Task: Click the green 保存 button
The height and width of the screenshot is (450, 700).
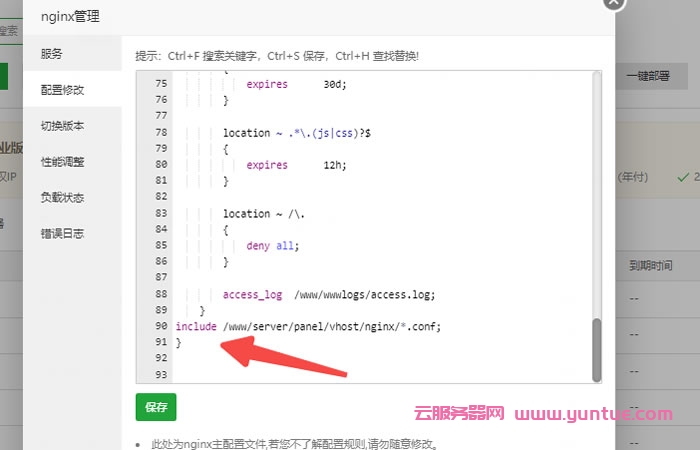Action: point(155,407)
